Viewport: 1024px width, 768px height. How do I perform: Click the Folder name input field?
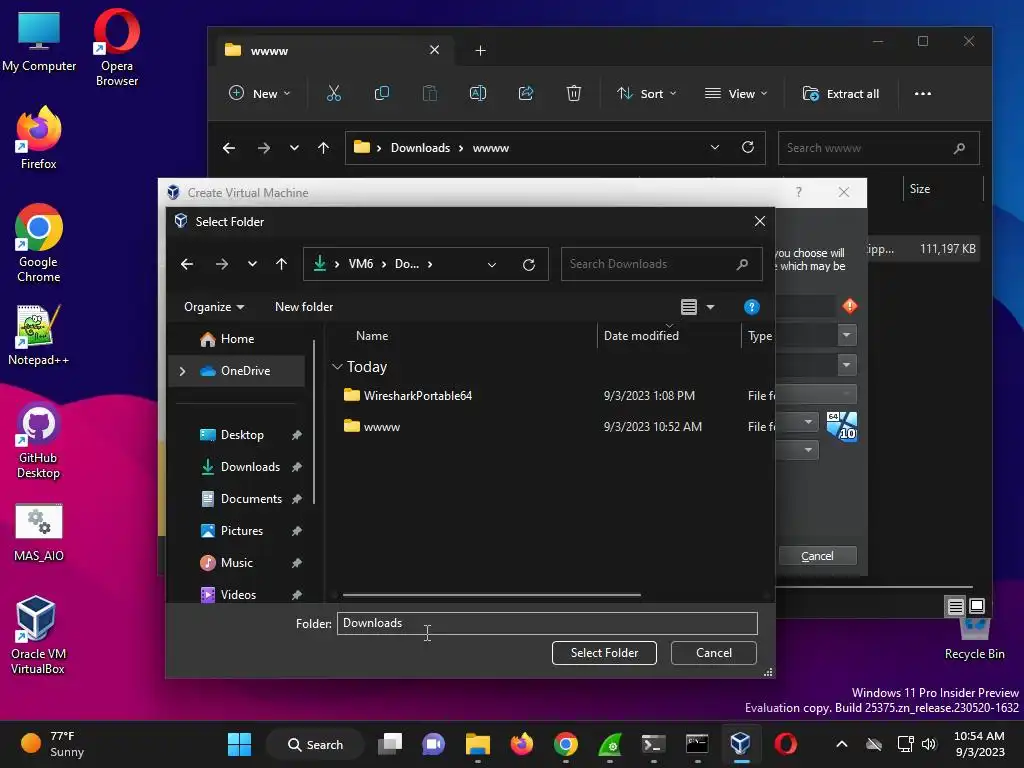coord(547,624)
